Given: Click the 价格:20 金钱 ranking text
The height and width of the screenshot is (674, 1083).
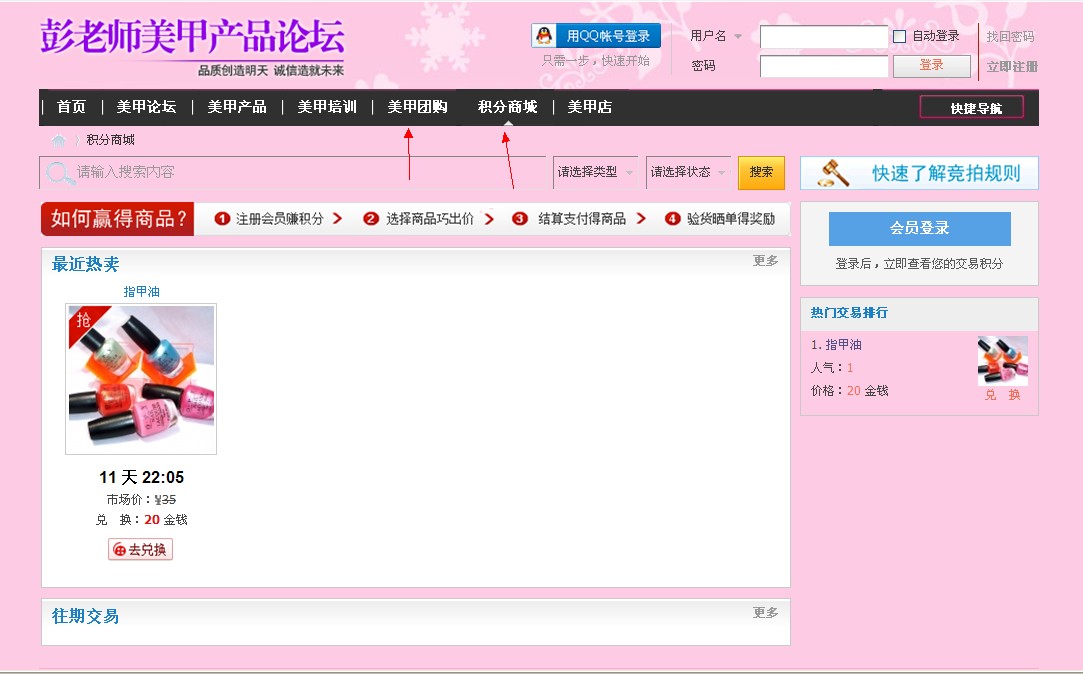Looking at the screenshot, I should (x=849, y=391).
